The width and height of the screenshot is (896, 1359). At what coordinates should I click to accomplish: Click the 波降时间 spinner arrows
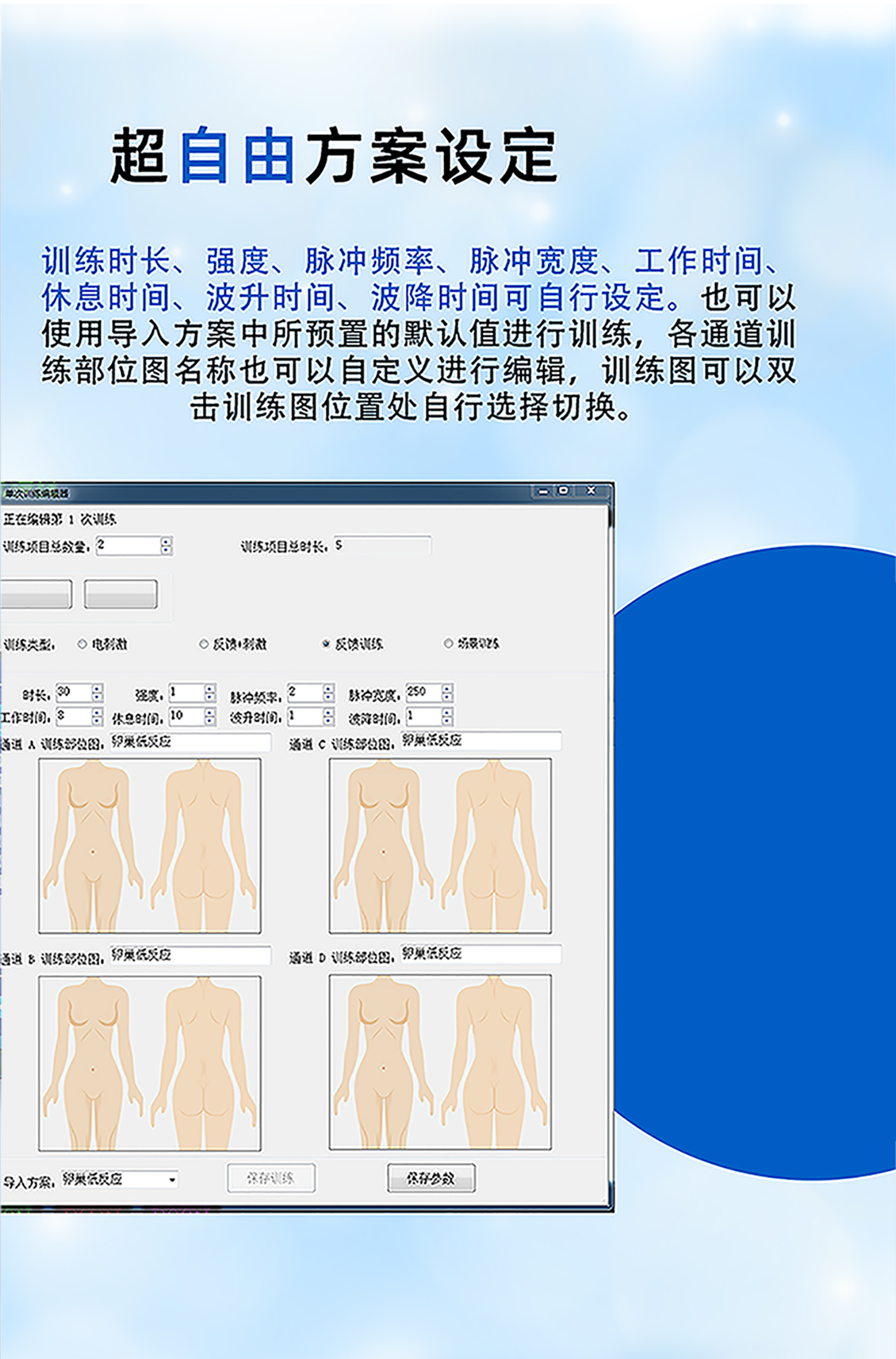point(447,717)
